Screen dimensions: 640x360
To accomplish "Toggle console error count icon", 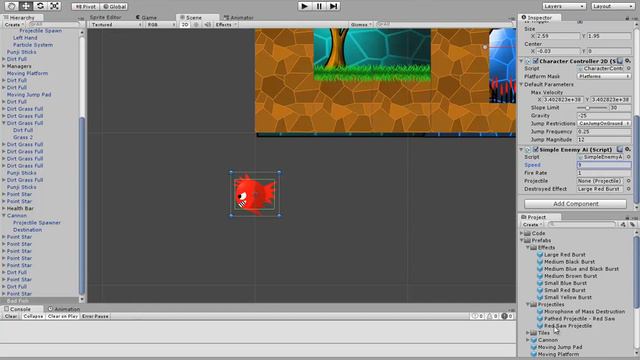I will [x=507, y=316].
